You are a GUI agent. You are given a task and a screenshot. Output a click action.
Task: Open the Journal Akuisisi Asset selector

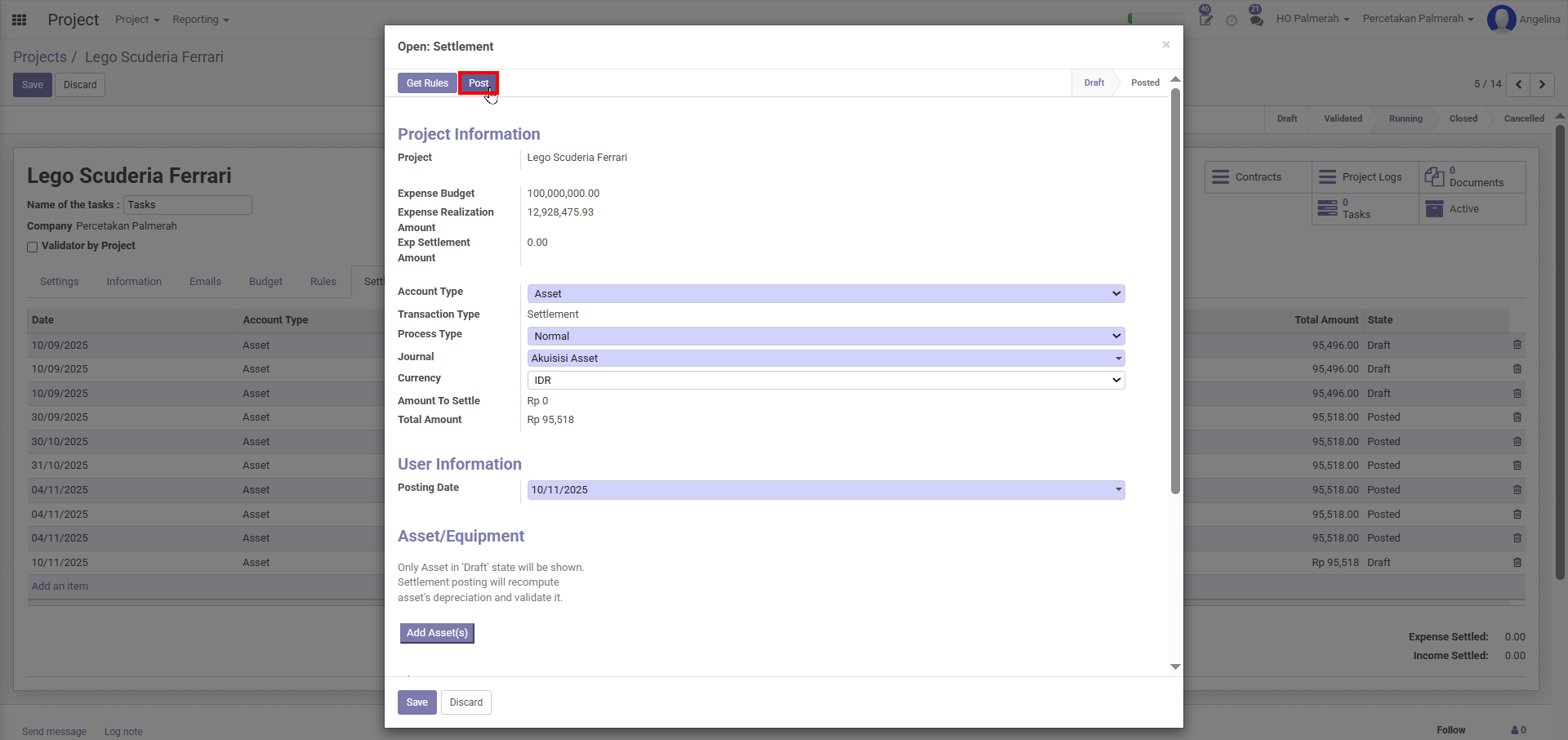pos(825,359)
